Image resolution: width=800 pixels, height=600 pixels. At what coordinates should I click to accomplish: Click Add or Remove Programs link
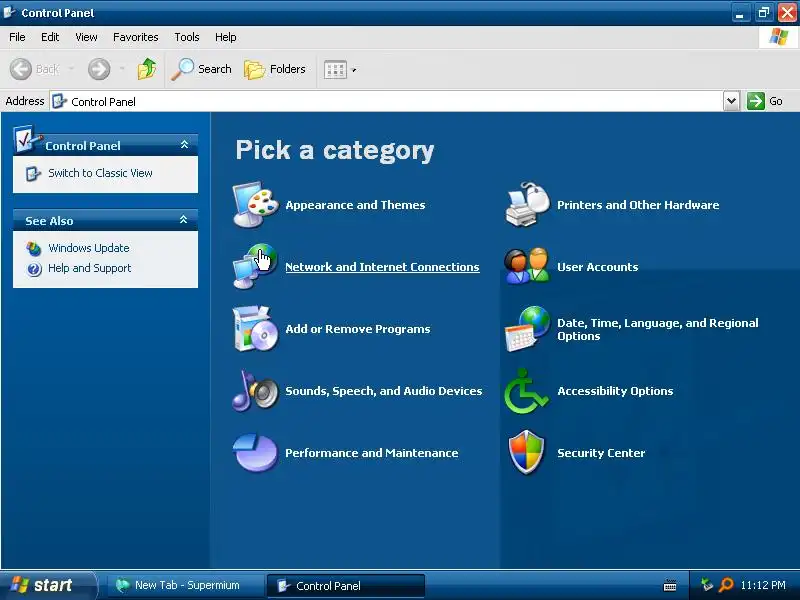click(x=358, y=329)
